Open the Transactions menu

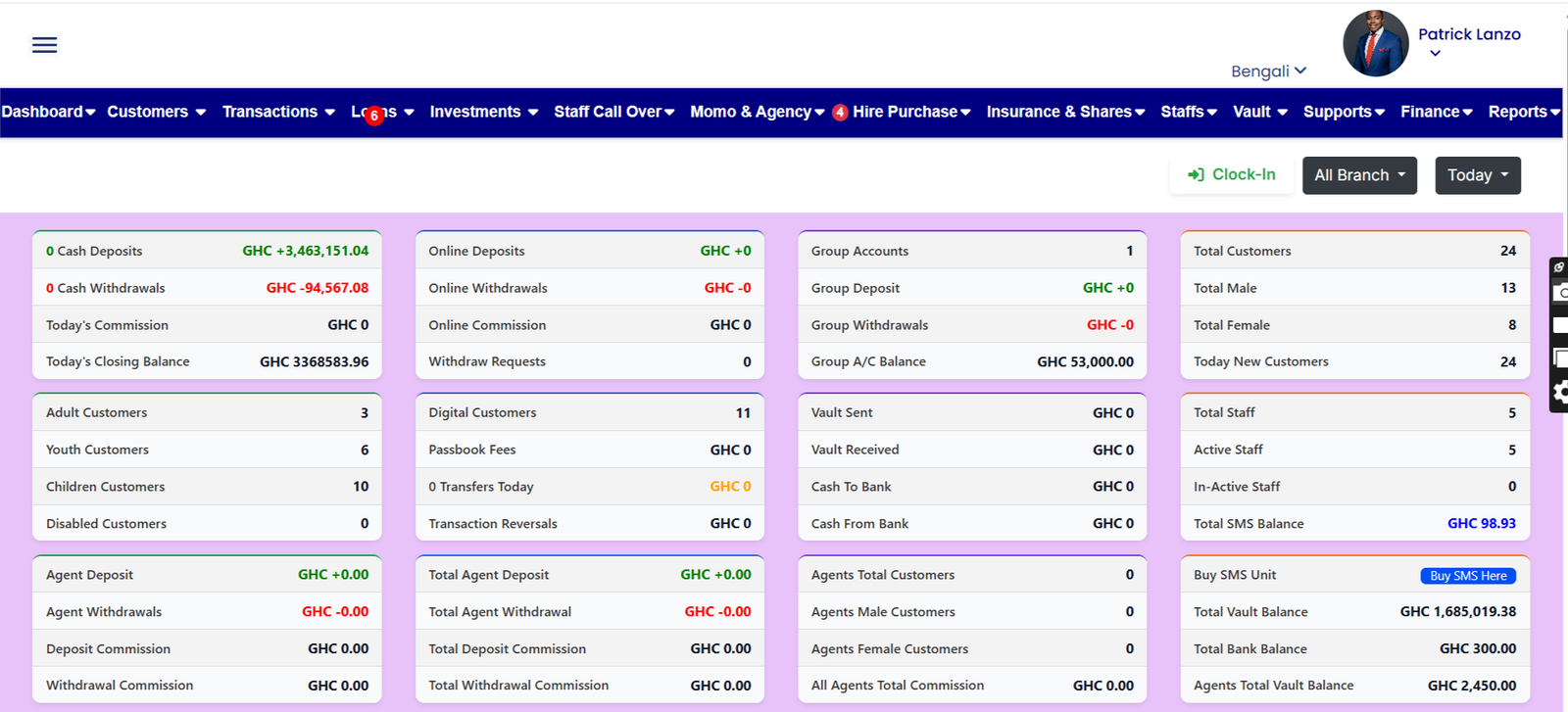[278, 112]
